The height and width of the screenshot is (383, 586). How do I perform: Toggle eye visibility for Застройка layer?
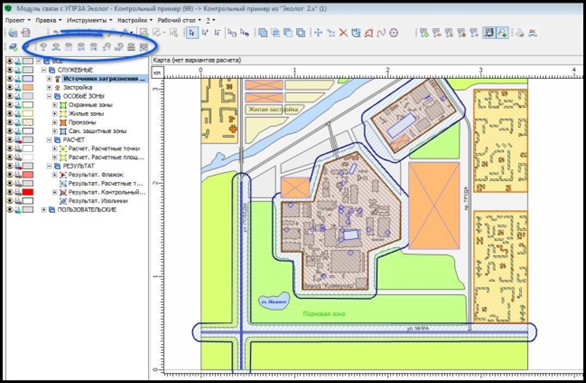click(10, 87)
